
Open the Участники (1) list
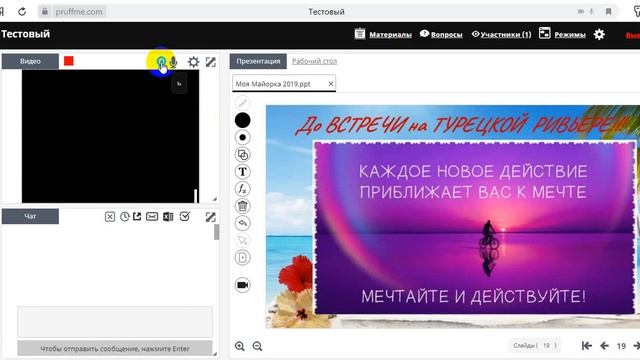pyautogui.click(x=501, y=34)
